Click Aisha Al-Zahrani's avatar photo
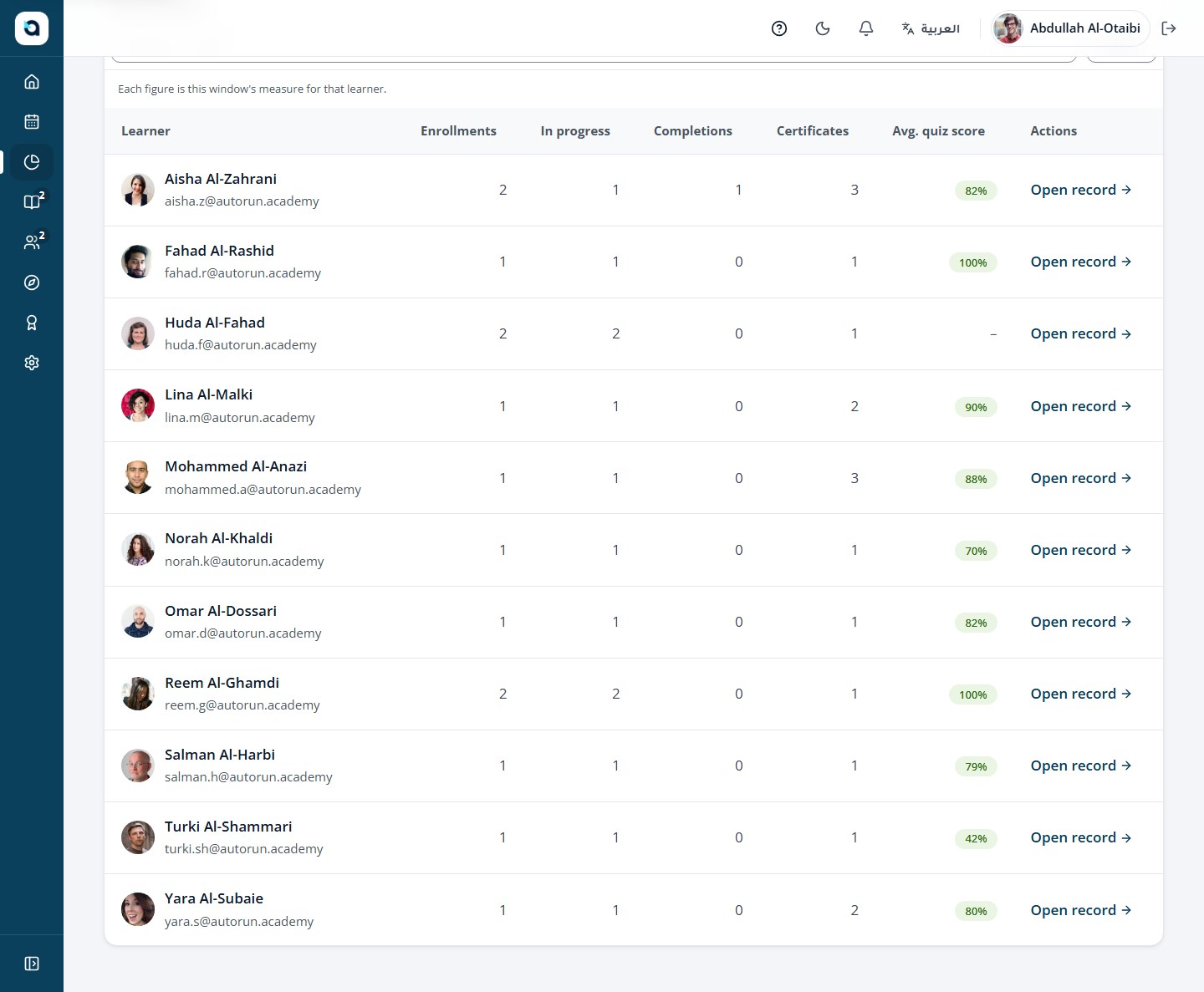Screen dimensions: 1204x992 tap(138, 190)
